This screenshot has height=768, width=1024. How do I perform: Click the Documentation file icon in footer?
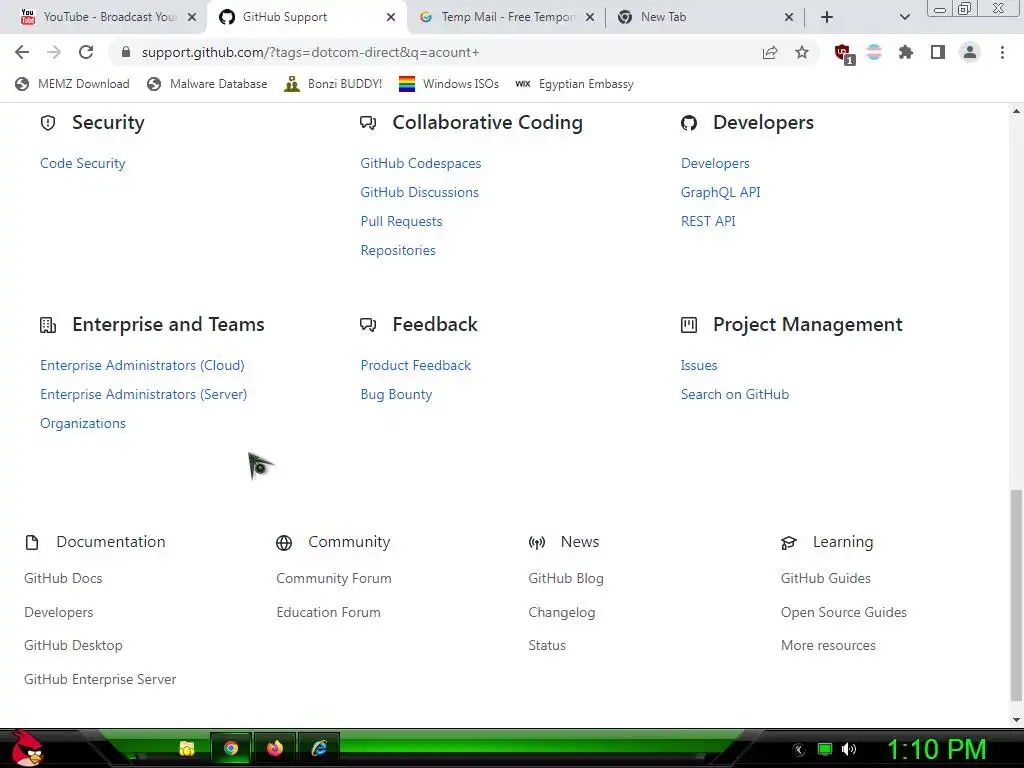[31, 543]
